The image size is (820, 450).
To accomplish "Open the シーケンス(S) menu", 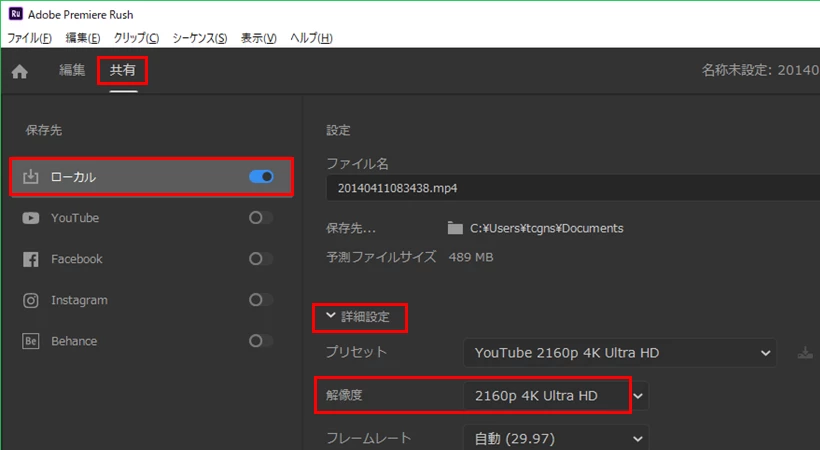I will tap(200, 38).
